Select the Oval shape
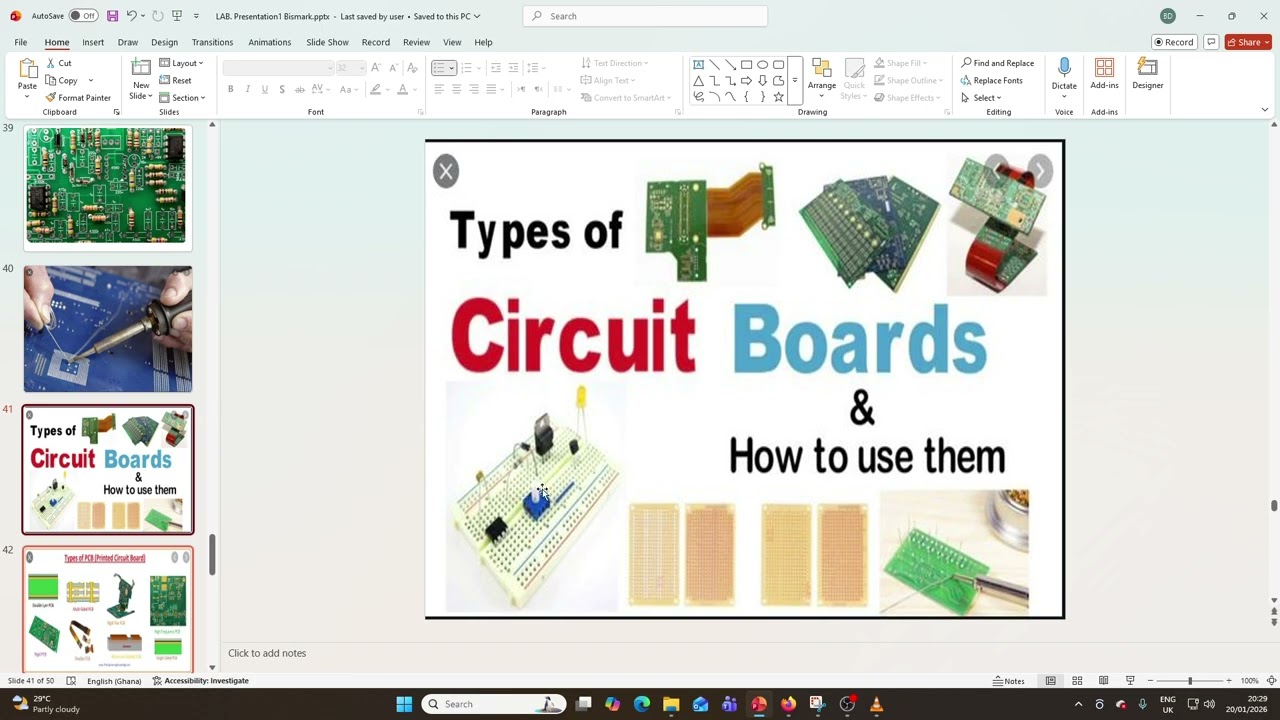This screenshot has height=720, width=1280. click(762, 65)
